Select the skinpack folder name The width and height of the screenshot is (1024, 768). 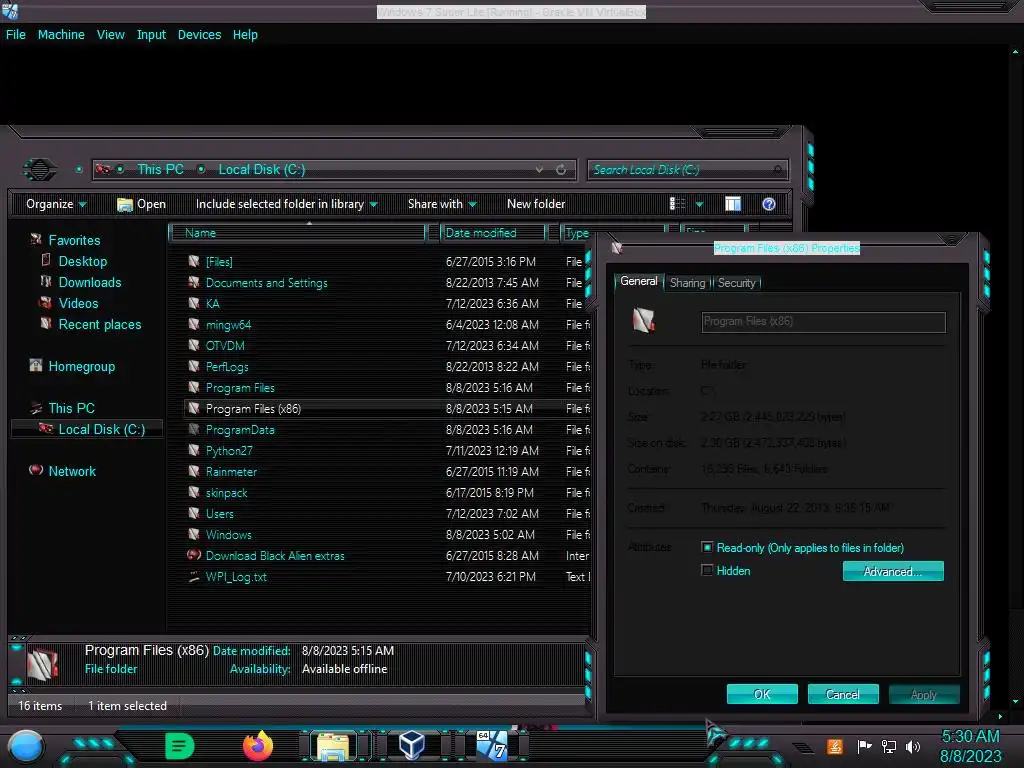[226, 492]
